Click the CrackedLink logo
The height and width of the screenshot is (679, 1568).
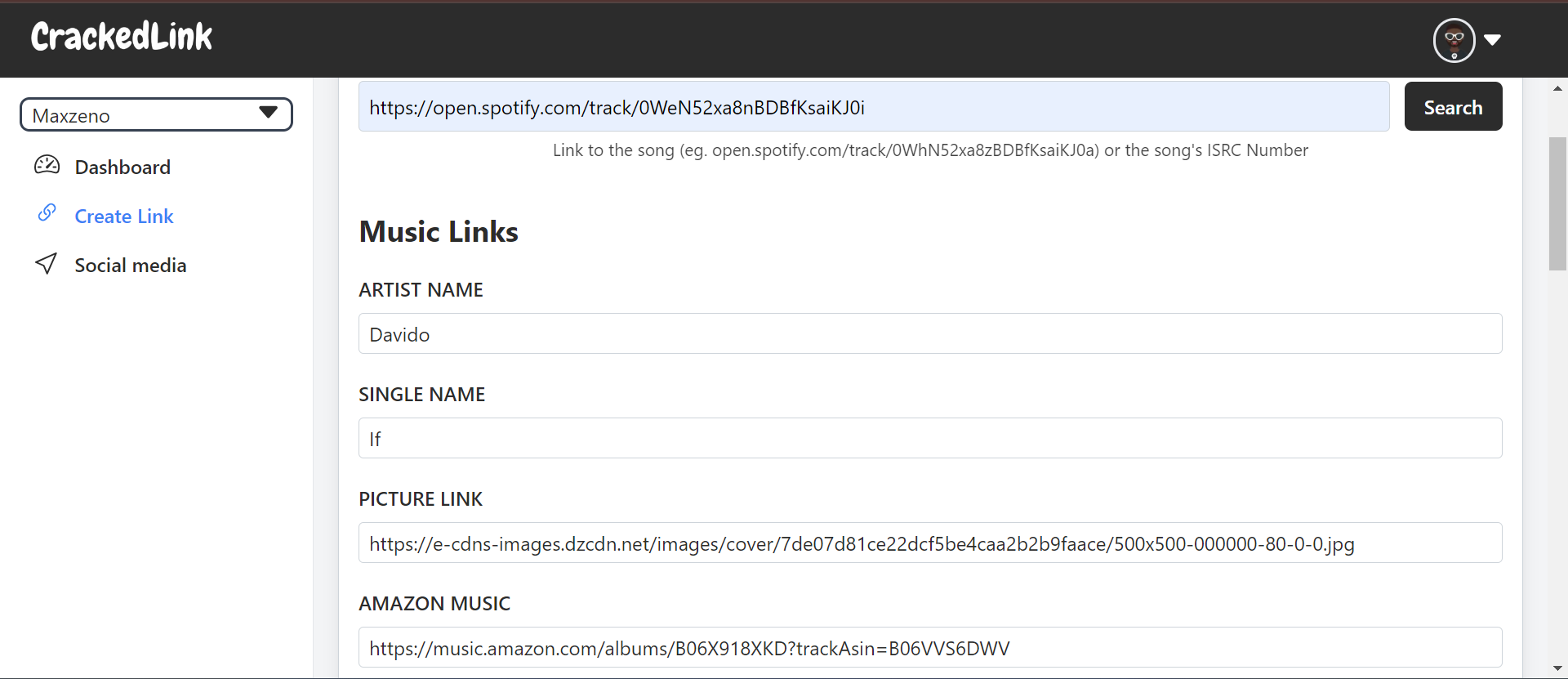pos(122,37)
